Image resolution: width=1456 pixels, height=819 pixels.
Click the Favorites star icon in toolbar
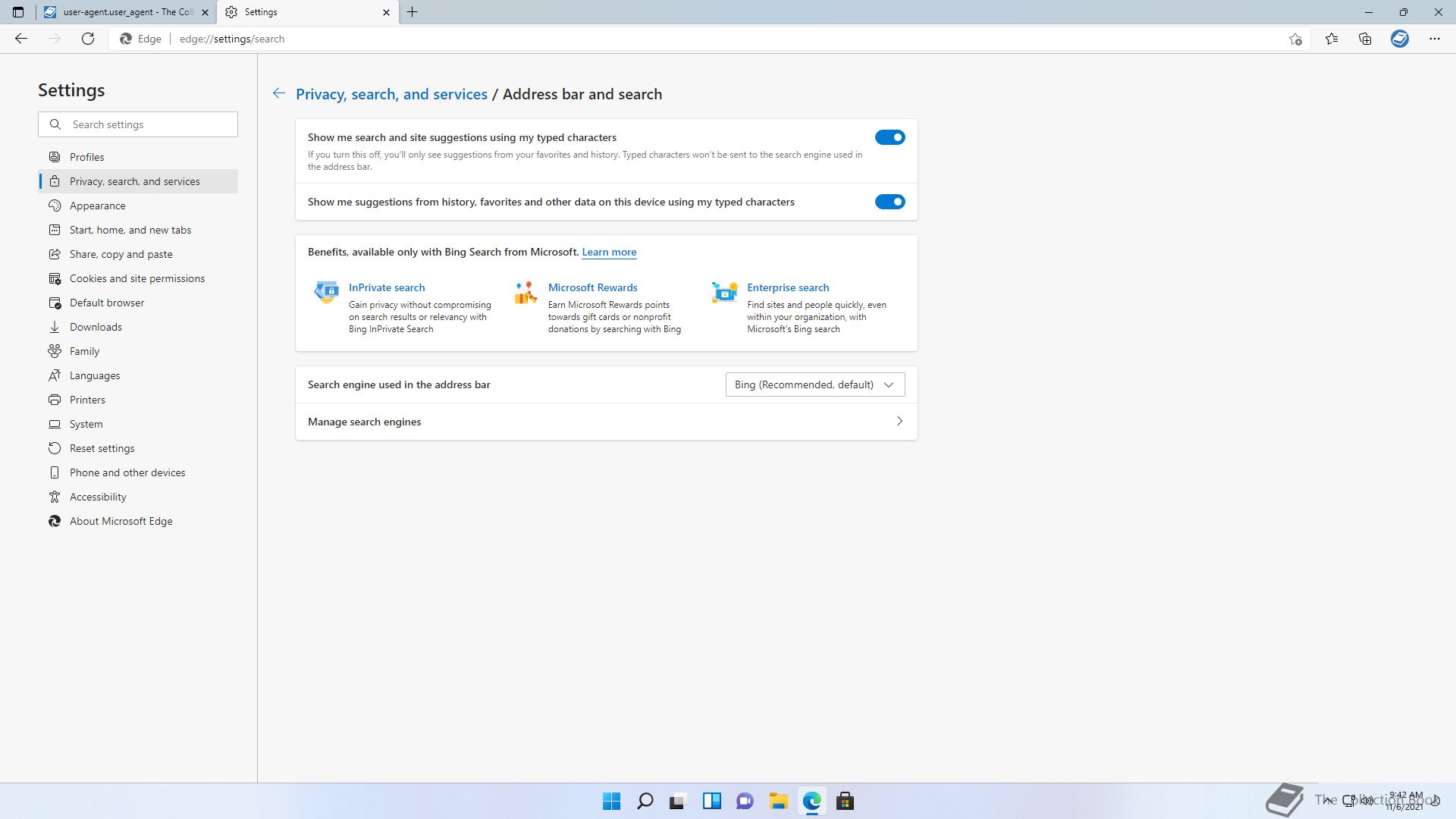[1331, 39]
